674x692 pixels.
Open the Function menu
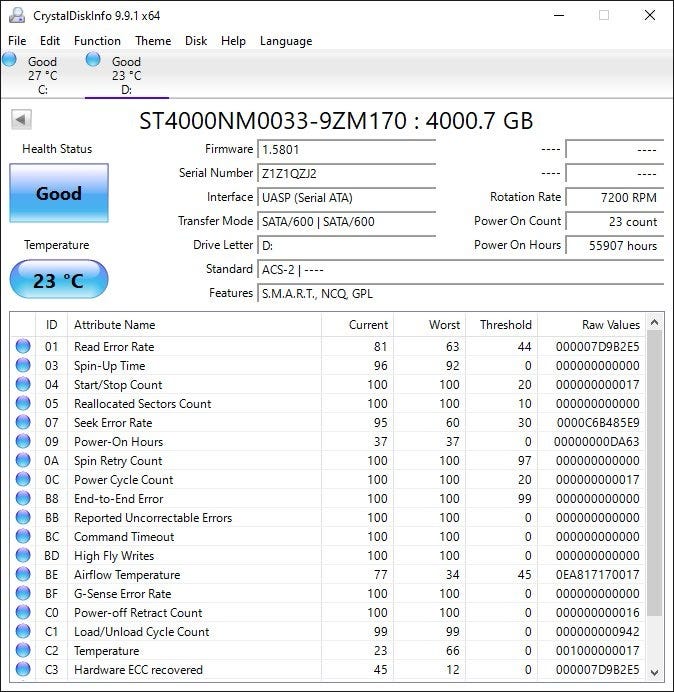[97, 41]
